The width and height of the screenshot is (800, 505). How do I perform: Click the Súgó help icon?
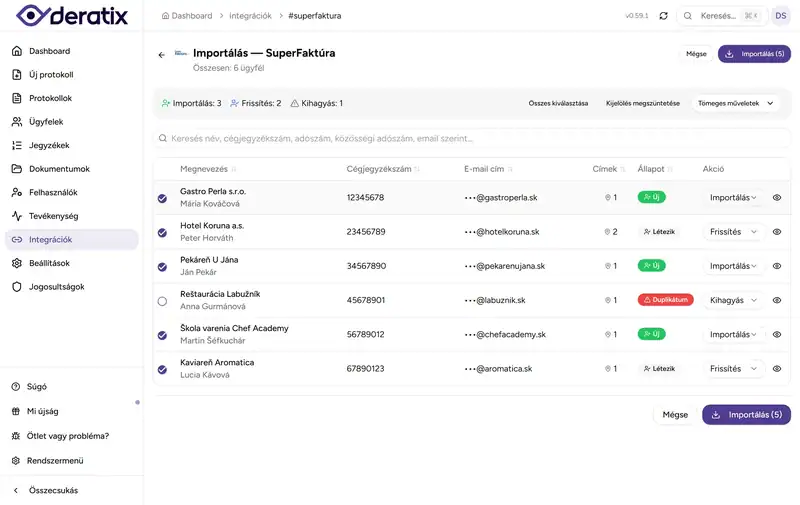point(16,387)
